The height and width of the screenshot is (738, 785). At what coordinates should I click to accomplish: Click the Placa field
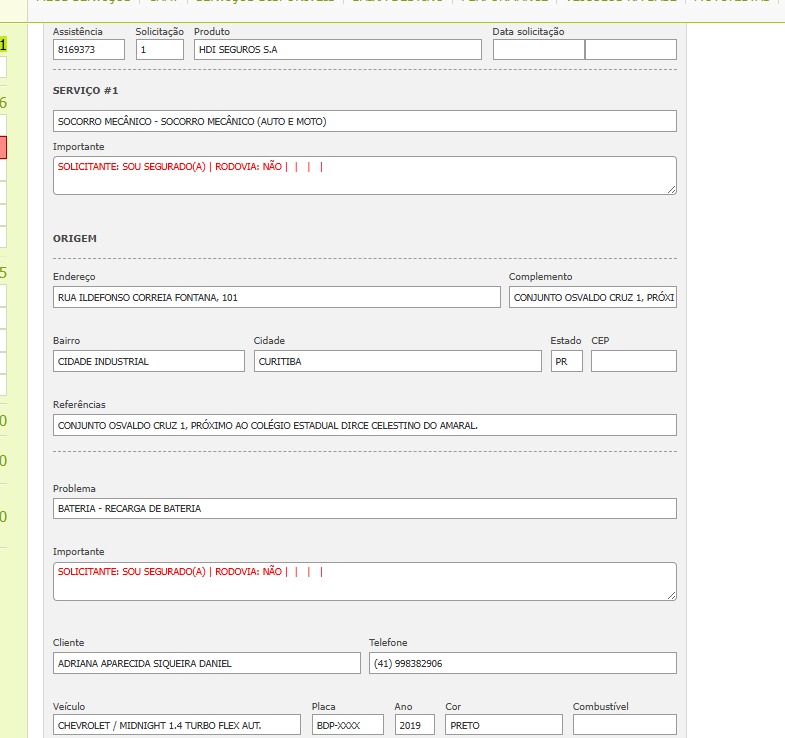coord(347,725)
